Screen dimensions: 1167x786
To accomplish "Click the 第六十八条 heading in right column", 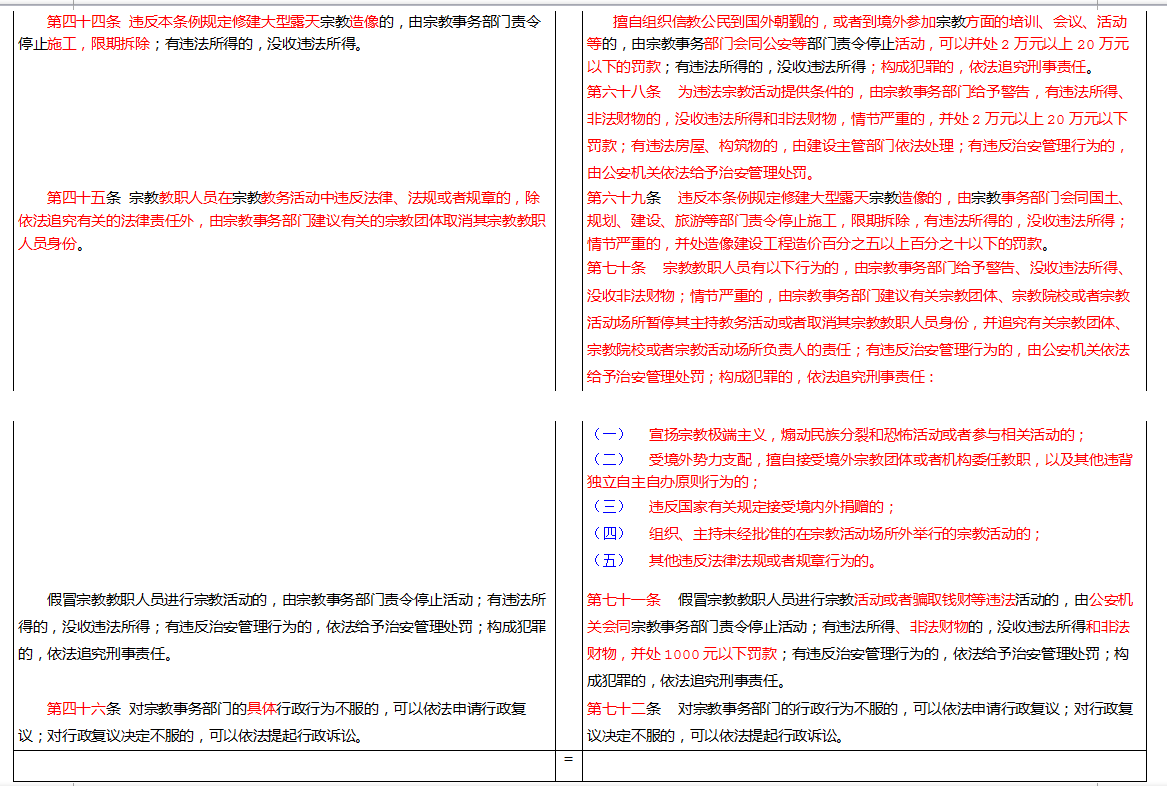I will [624, 92].
